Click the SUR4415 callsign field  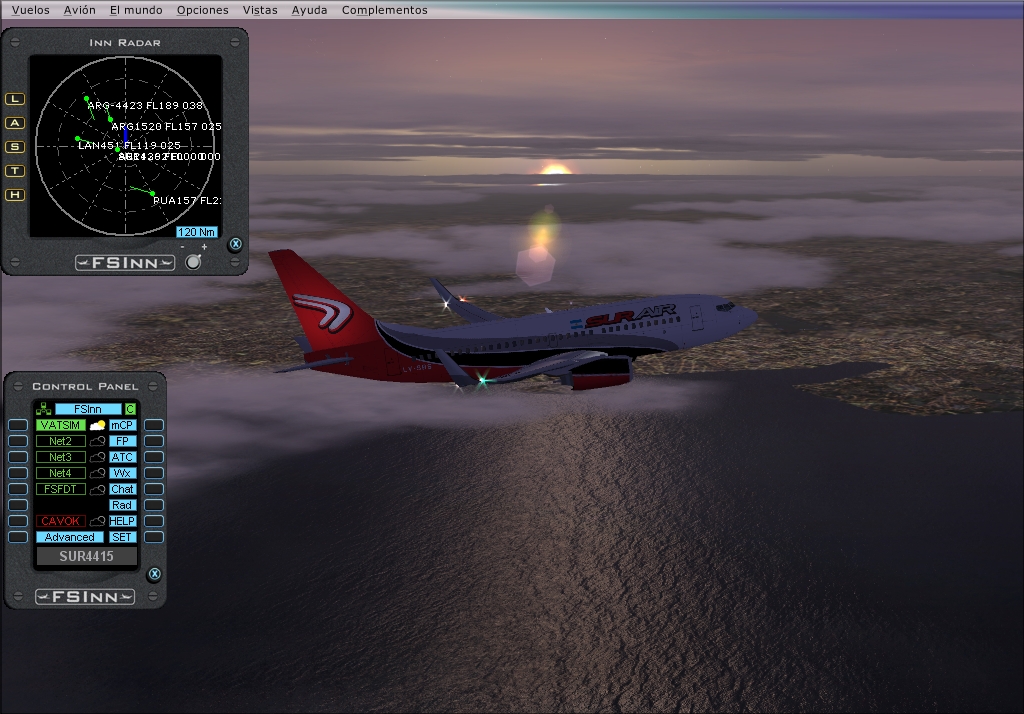(86, 556)
